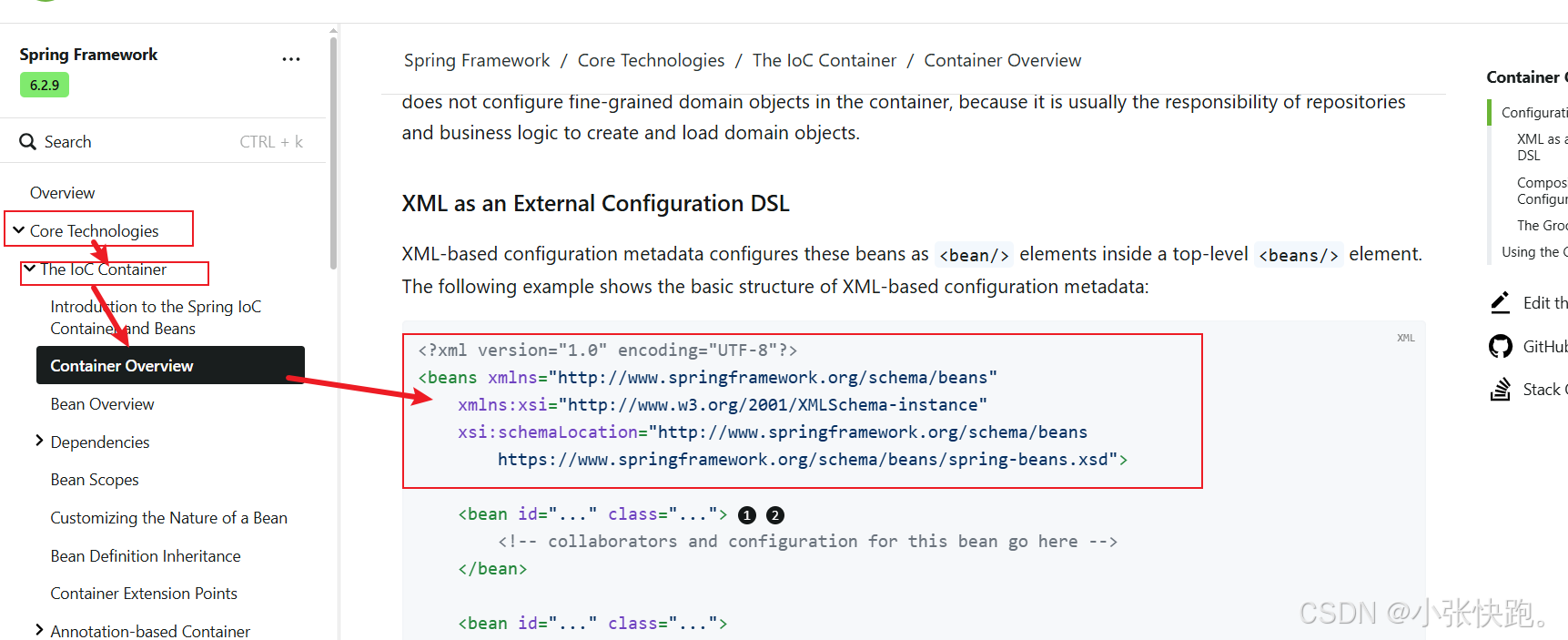
Task: Collapse The IoC Container section
Action: point(30,269)
